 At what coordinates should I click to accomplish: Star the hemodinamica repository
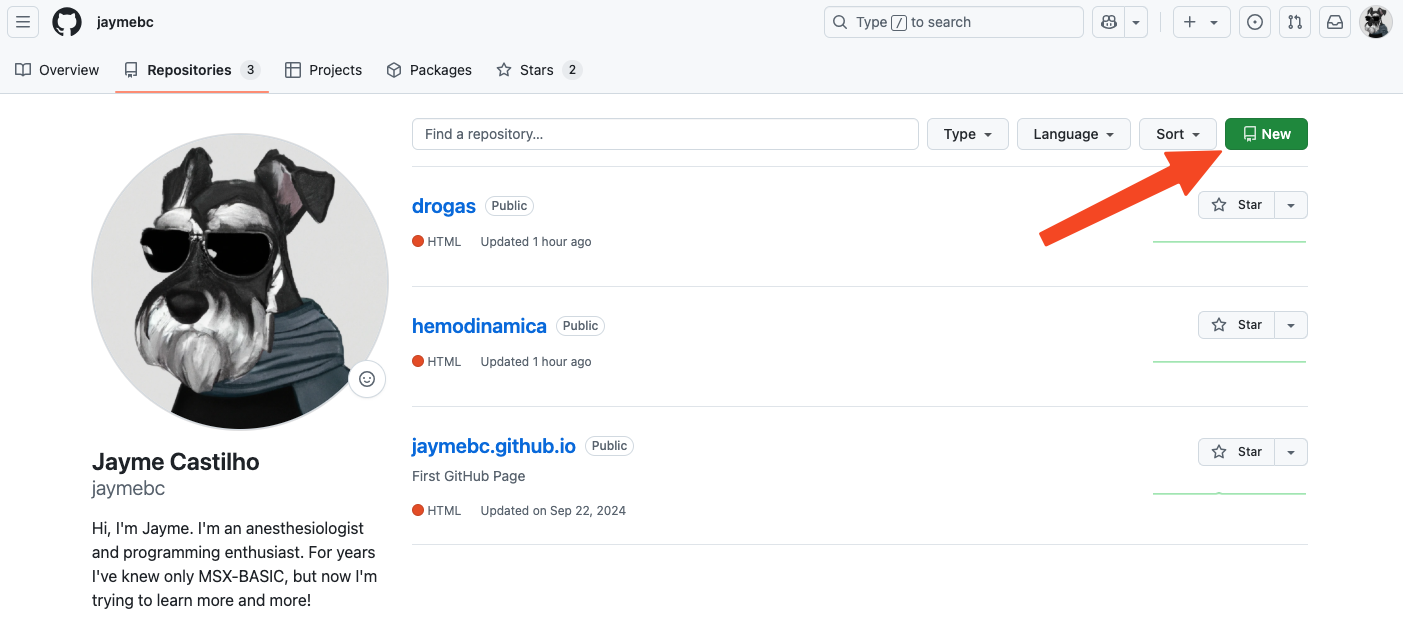pos(1237,325)
